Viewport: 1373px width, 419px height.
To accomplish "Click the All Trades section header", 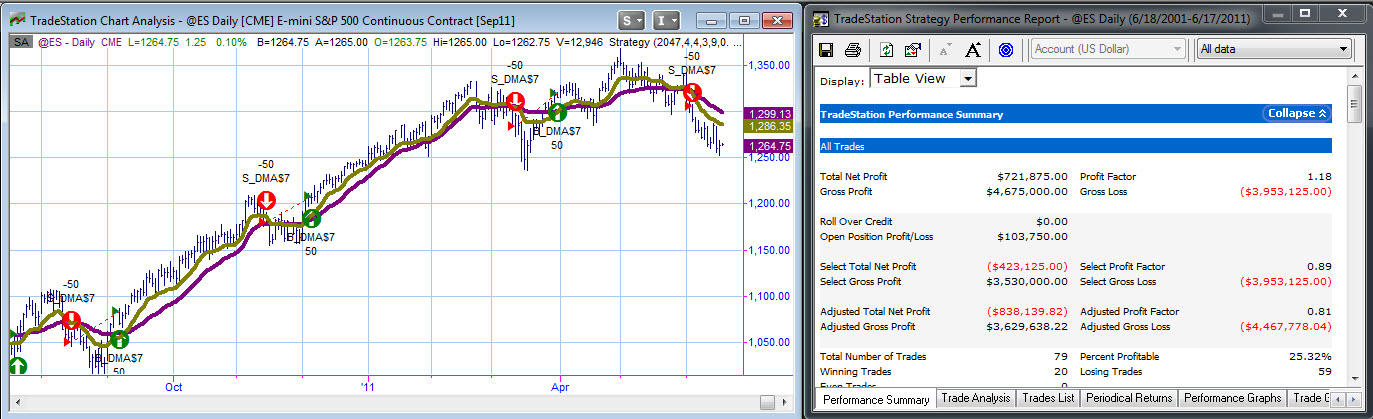I will coord(1075,146).
